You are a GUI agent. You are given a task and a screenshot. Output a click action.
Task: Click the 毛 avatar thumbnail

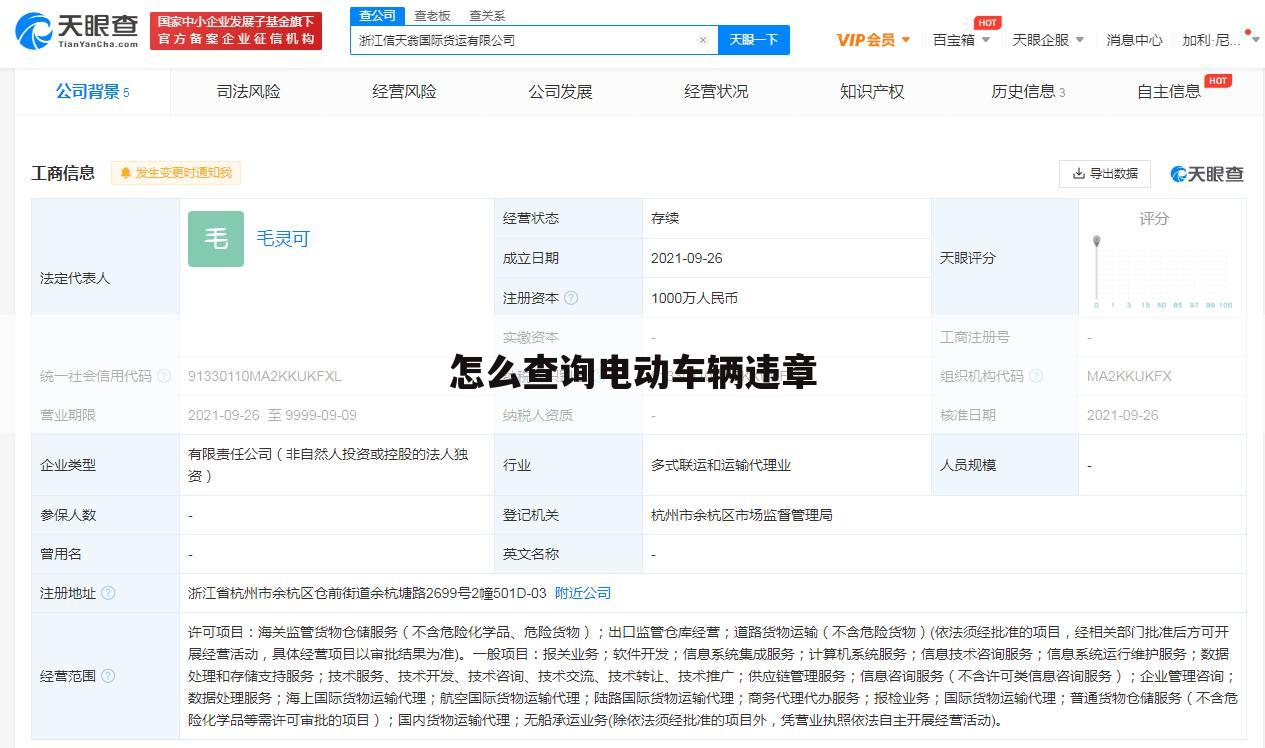tap(216, 239)
